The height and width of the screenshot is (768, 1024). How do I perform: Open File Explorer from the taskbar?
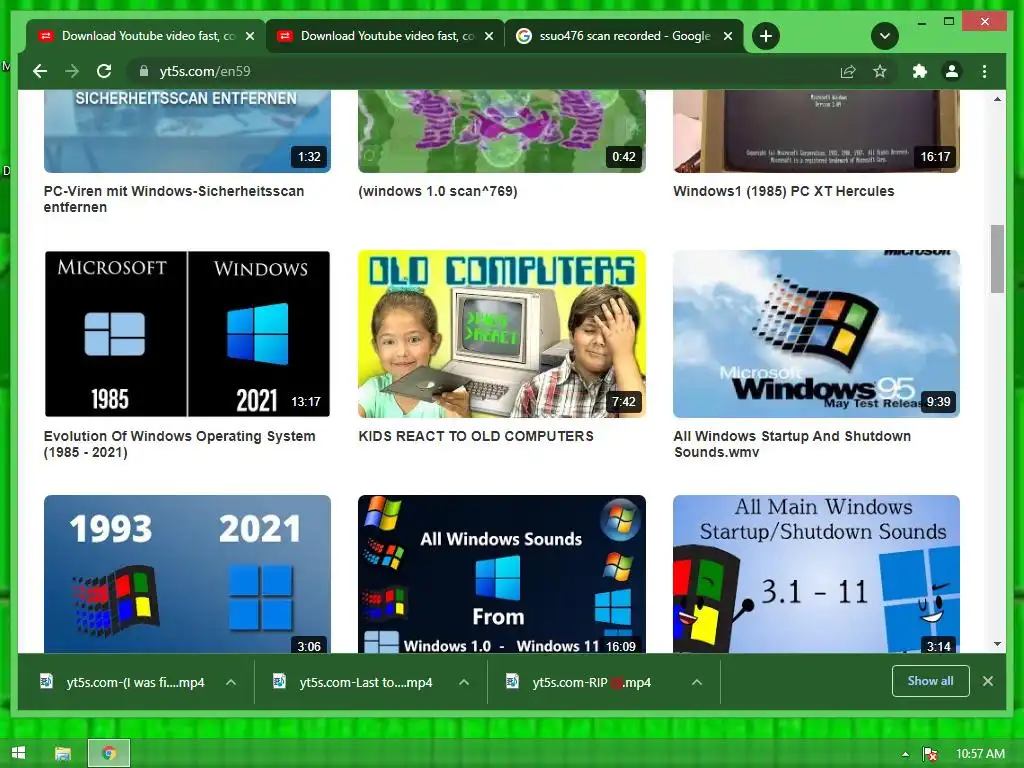point(63,753)
